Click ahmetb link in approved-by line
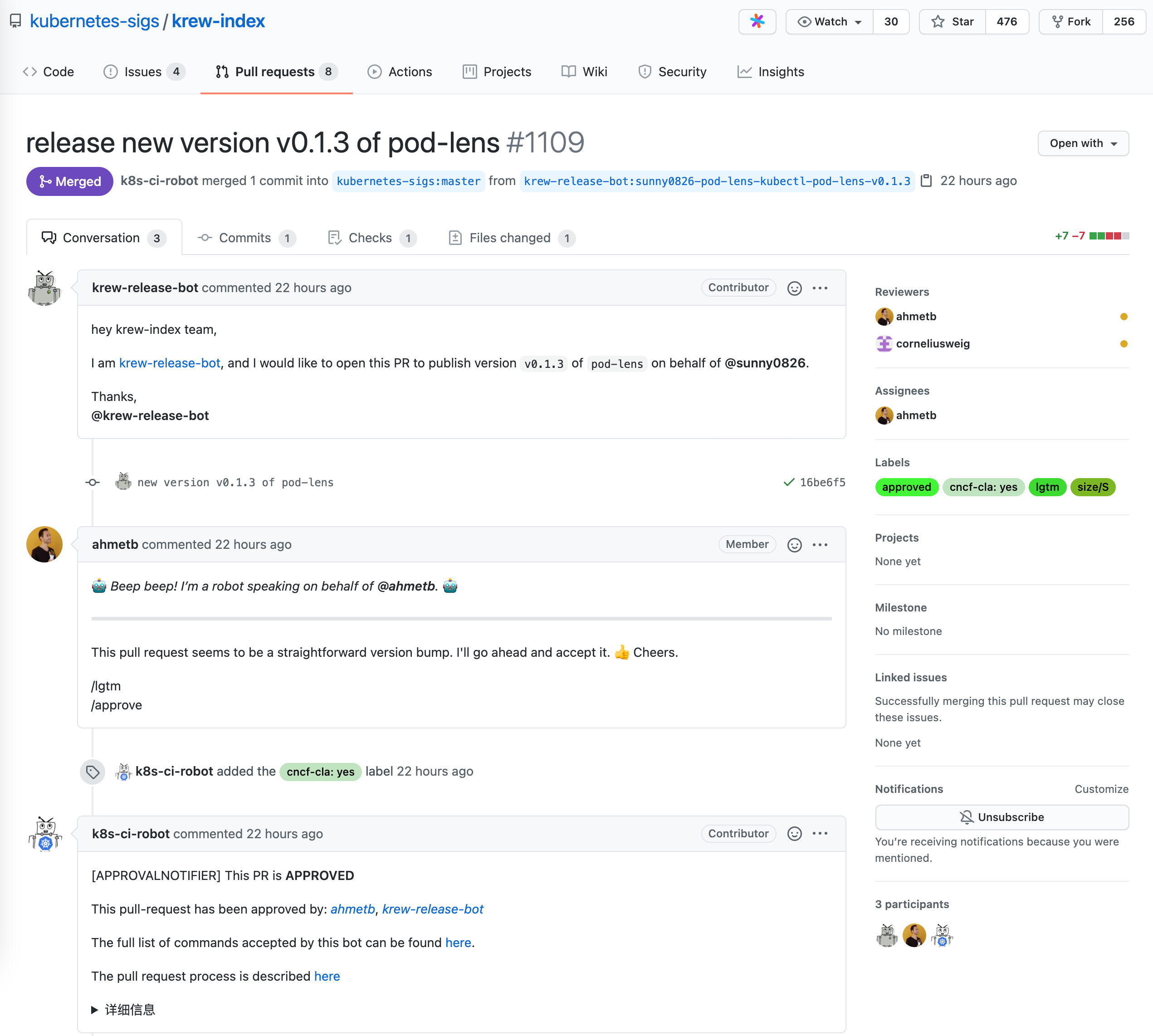 click(352, 909)
